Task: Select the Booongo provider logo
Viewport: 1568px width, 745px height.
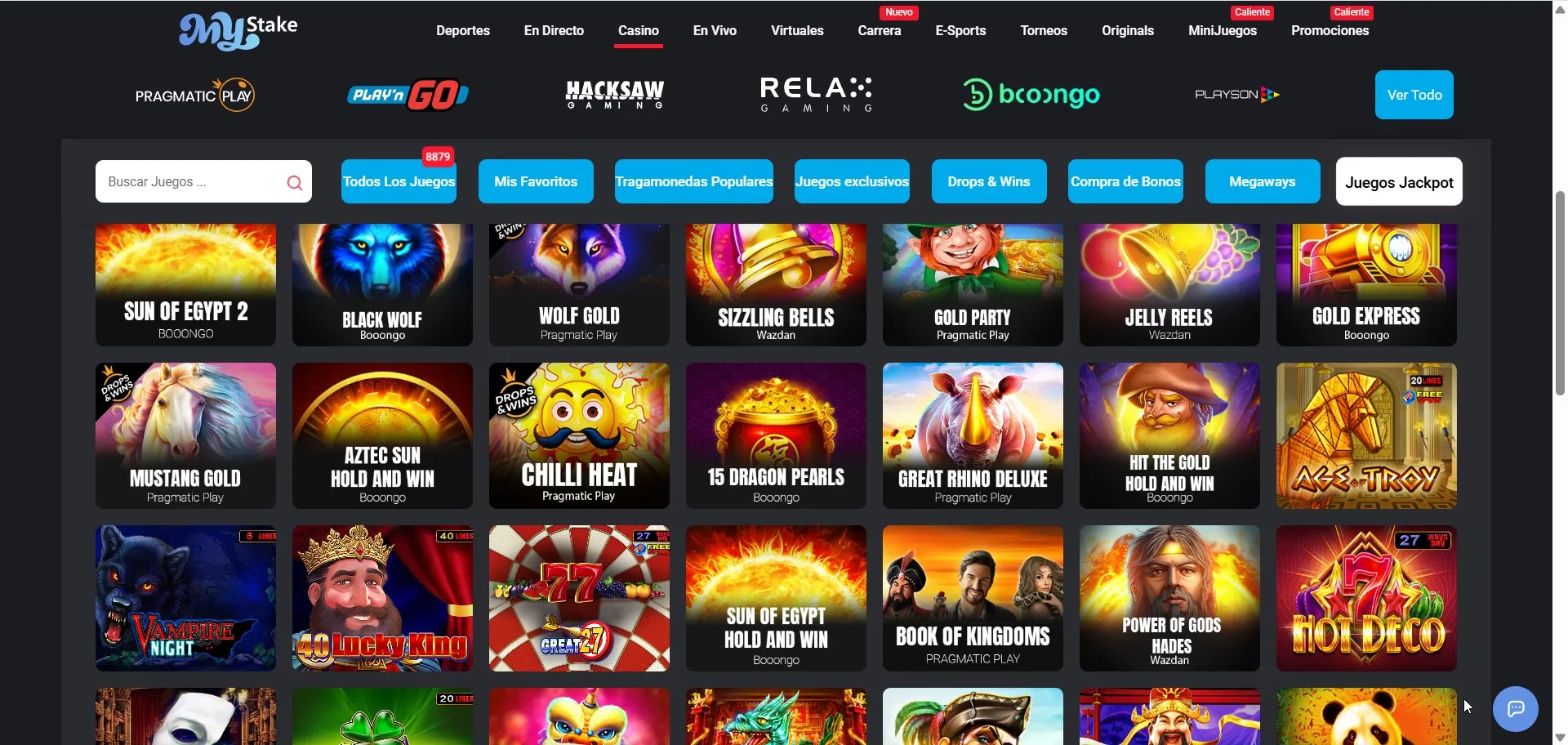Action: pyautogui.click(x=1031, y=95)
